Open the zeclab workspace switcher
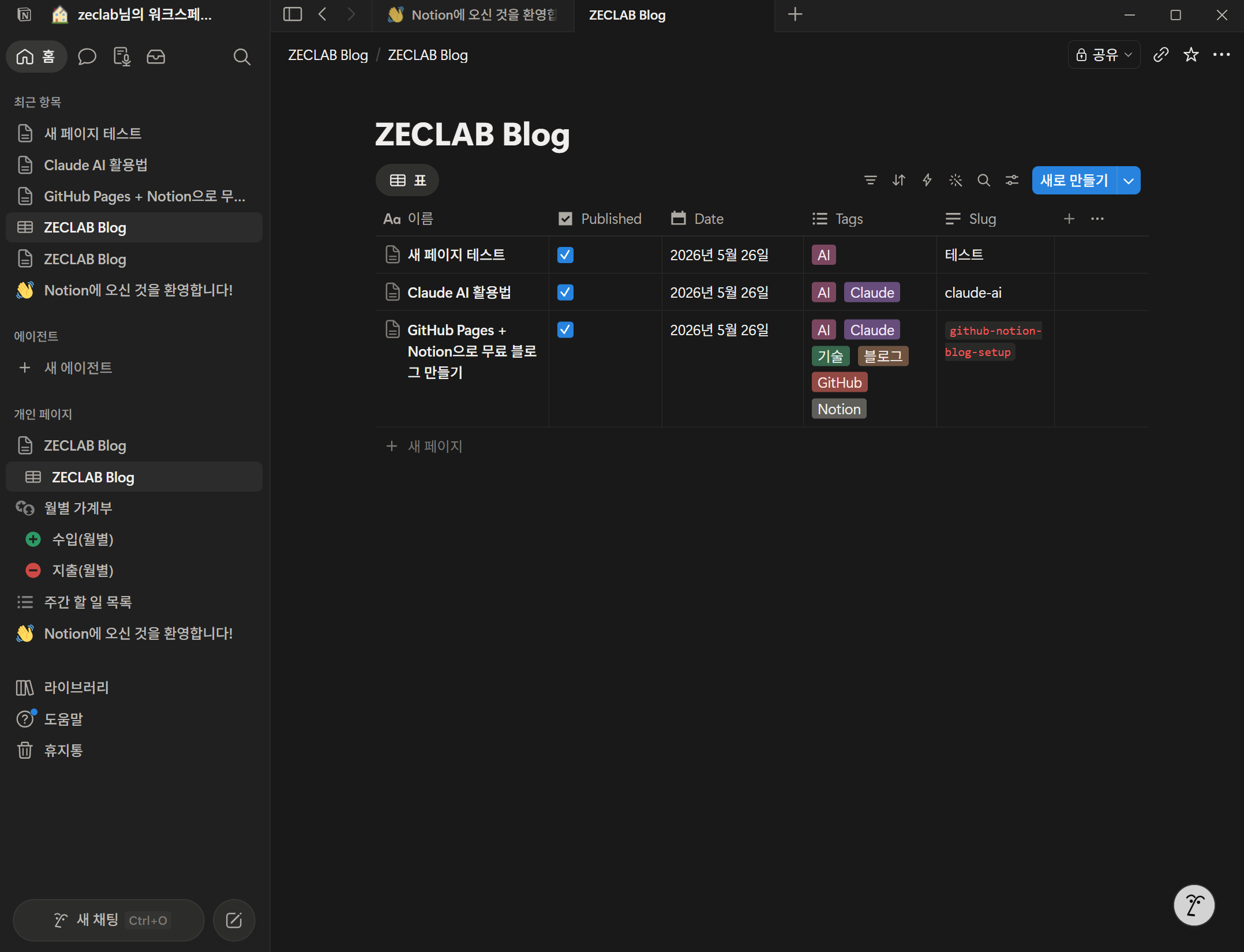1244x952 pixels. (x=133, y=14)
